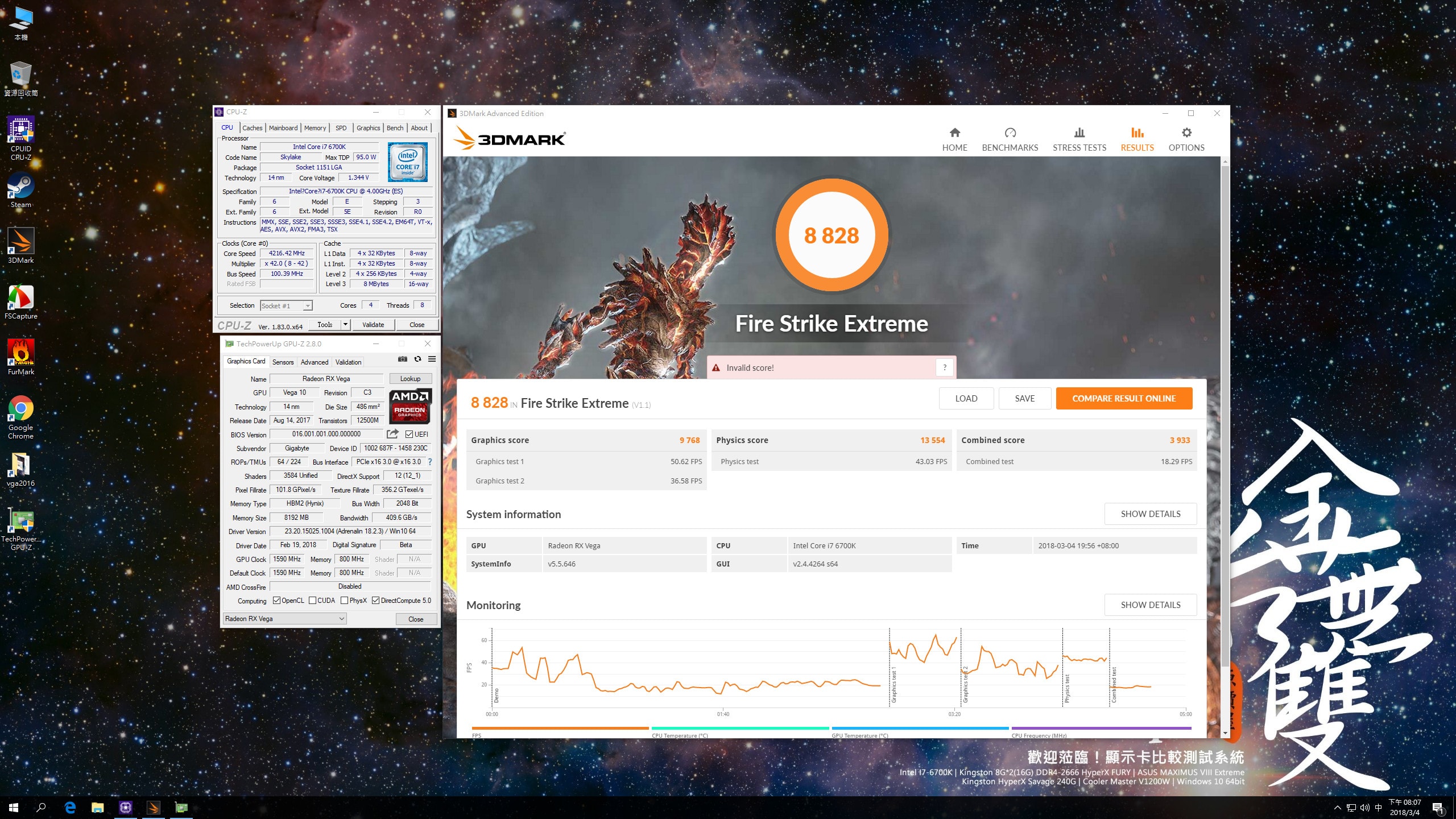Open the Windows Start menu
This screenshot has width=1456, height=819.
[x=14, y=808]
